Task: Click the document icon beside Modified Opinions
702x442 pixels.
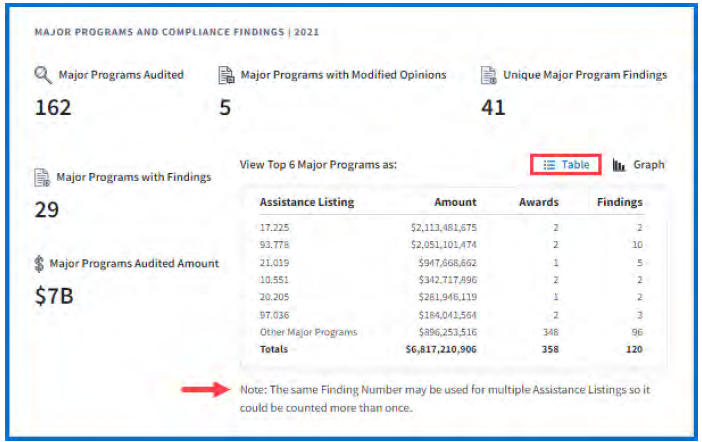Action: point(226,75)
